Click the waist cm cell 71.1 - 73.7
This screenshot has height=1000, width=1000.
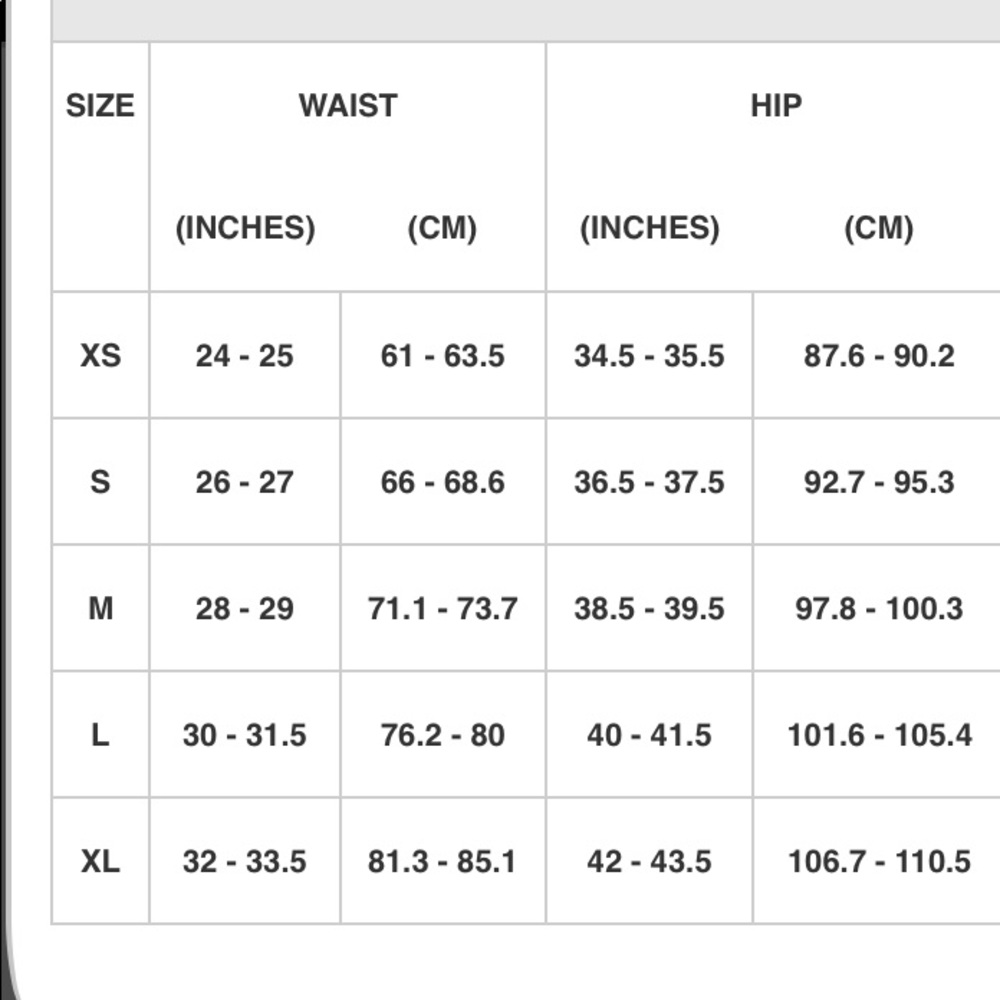(442, 608)
